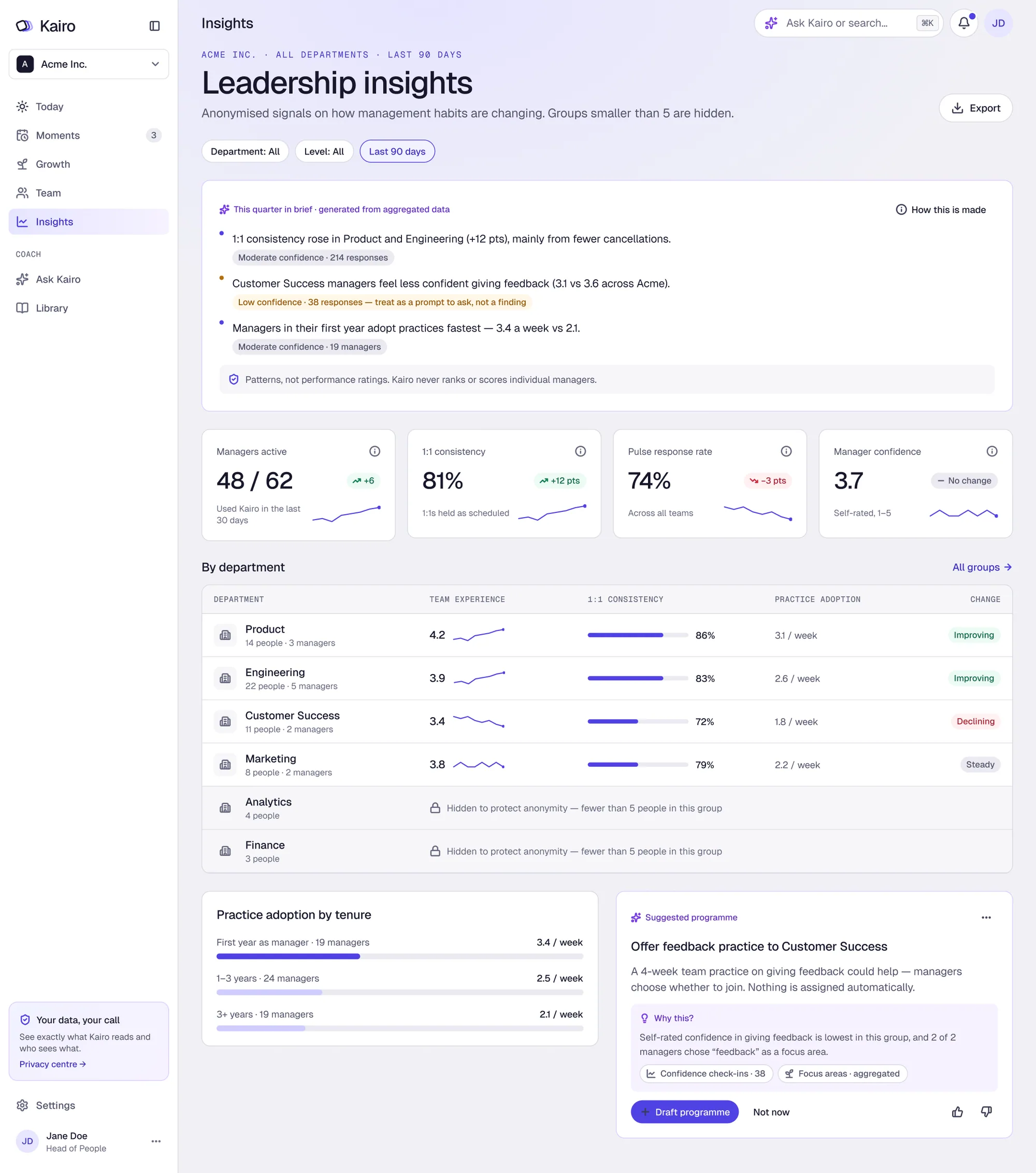Click Draft programme button
The width and height of the screenshot is (1036, 1173).
pyautogui.click(x=684, y=1111)
